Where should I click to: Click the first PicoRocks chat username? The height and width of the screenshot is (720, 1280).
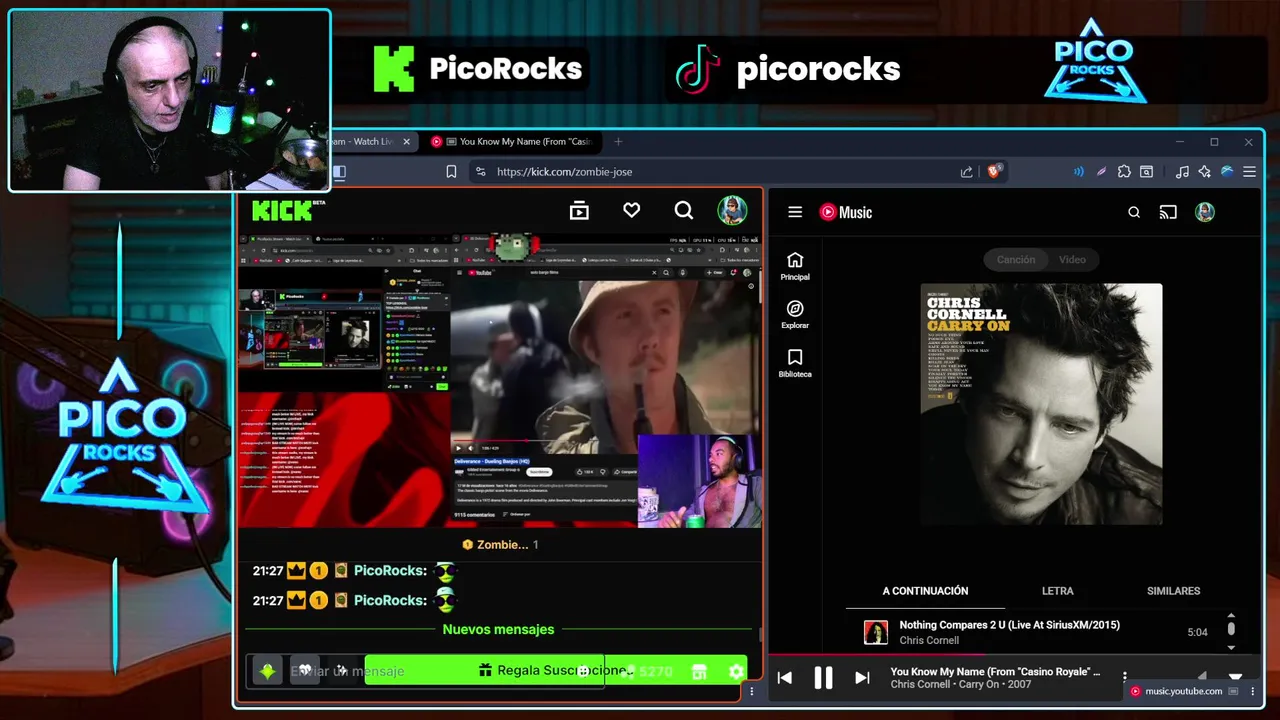[390, 570]
